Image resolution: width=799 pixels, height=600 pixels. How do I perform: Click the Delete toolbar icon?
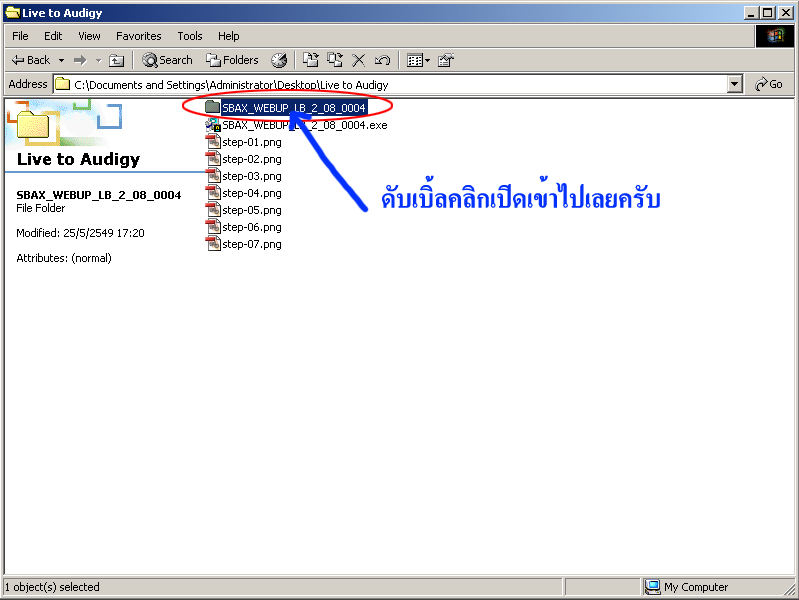[359, 60]
